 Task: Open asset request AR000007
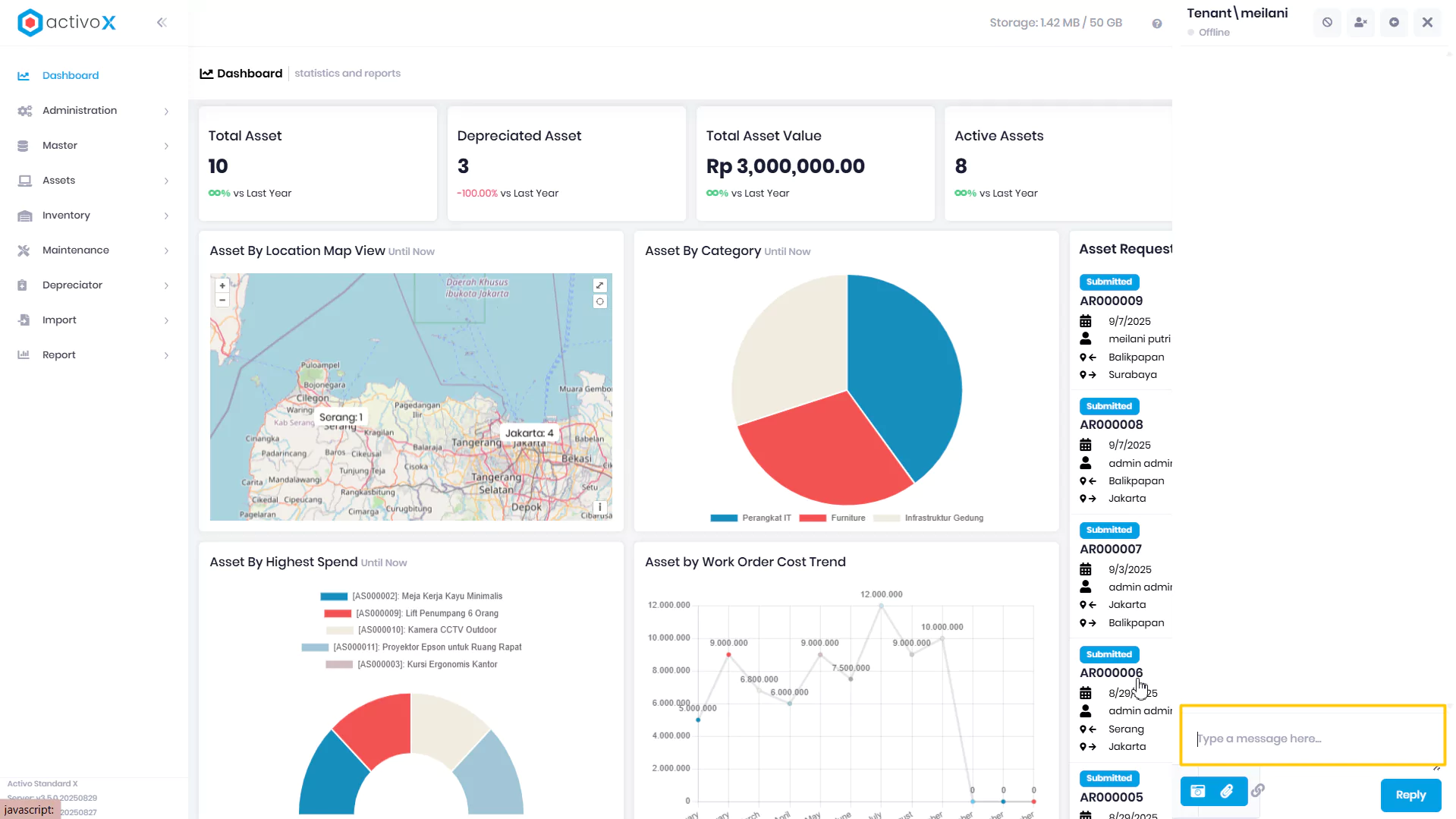tap(1111, 550)
